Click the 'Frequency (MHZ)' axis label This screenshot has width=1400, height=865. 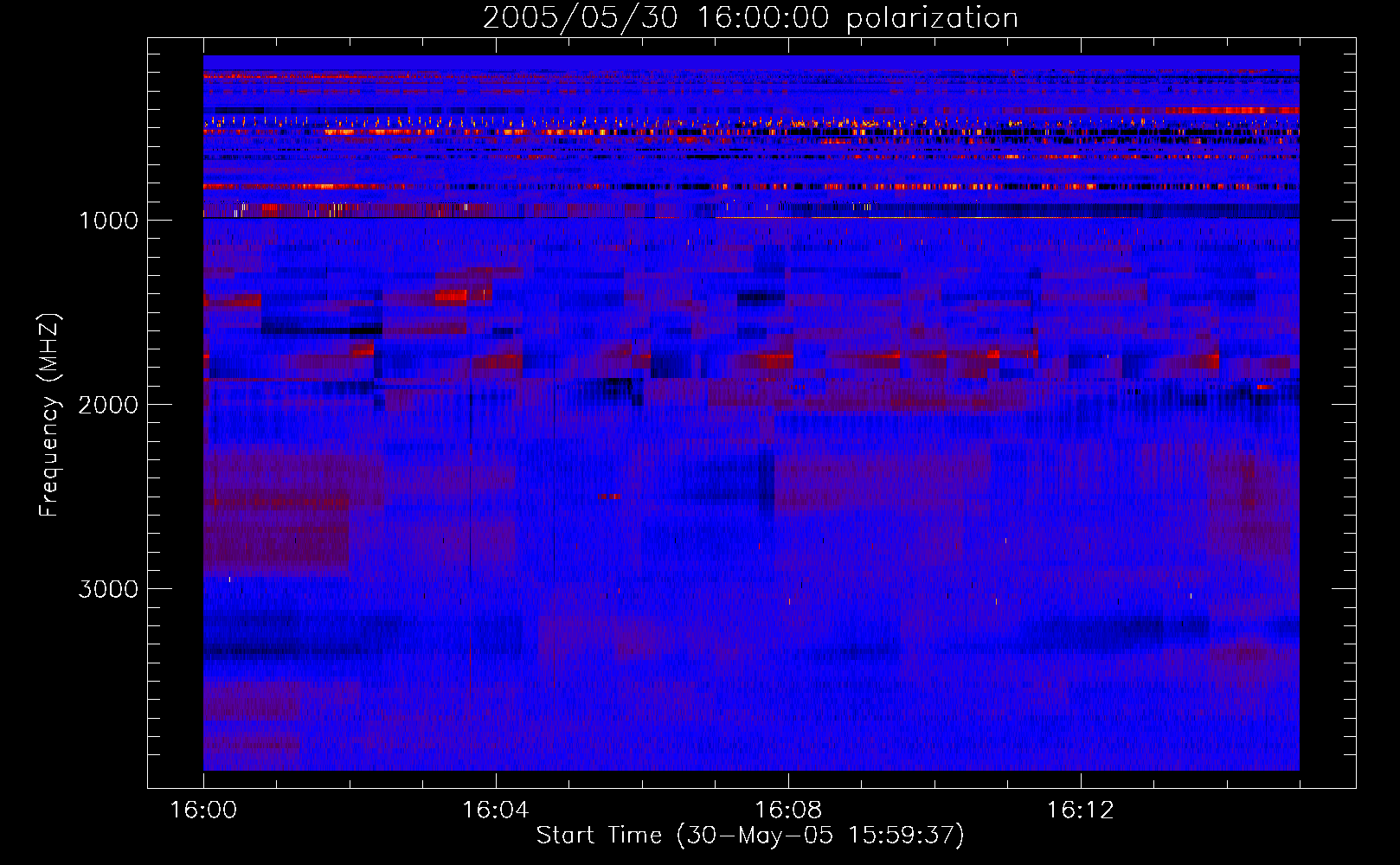pyautogui.click(x=48, y=415)
